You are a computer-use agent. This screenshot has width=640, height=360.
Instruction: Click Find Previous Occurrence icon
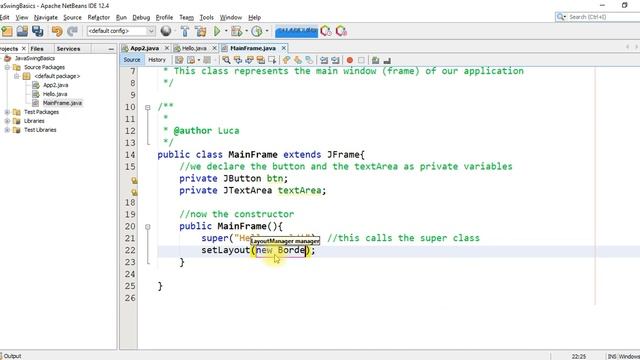[238, 60]
